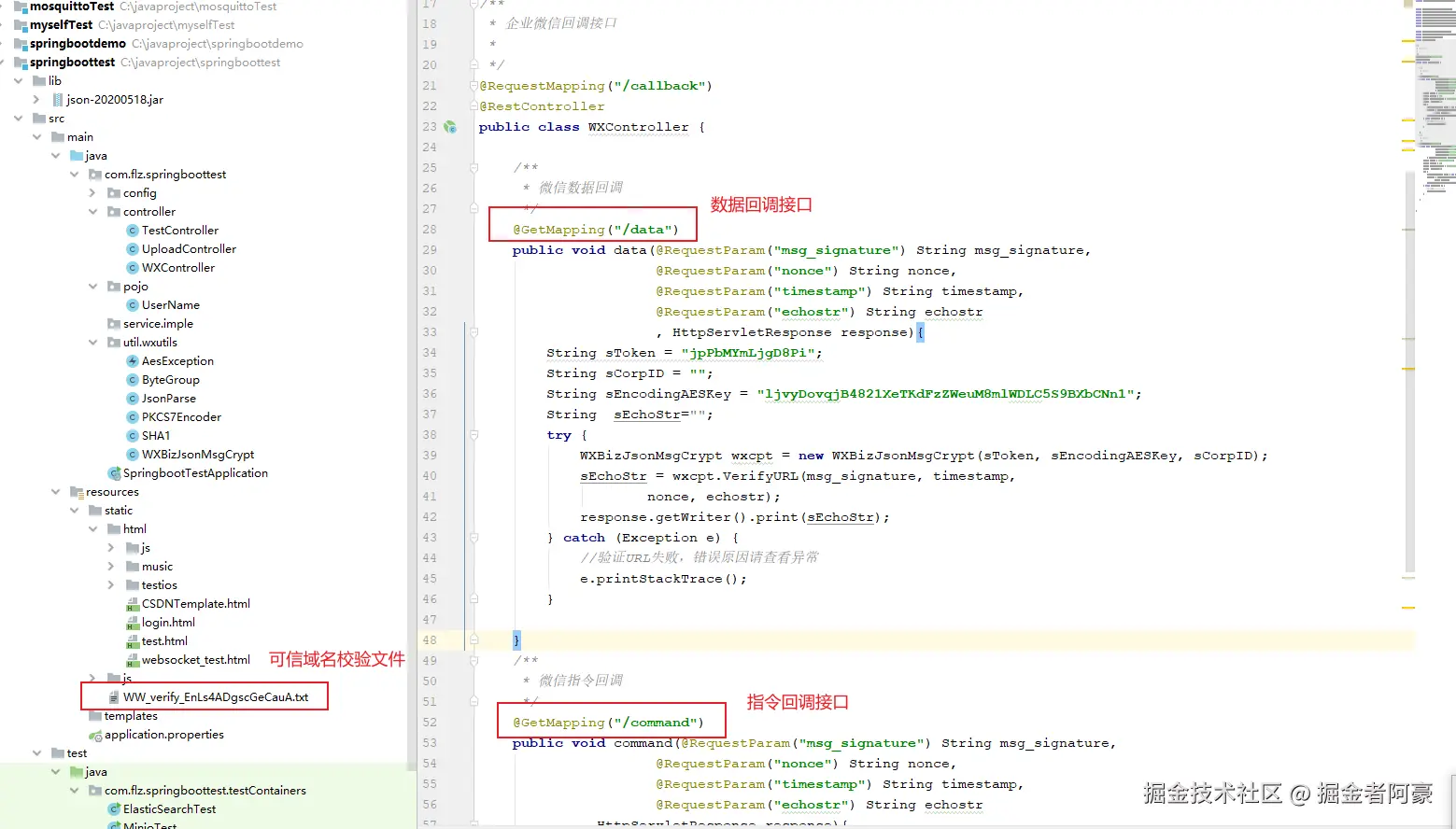Click the @RestController annotation

pos(542,106)
